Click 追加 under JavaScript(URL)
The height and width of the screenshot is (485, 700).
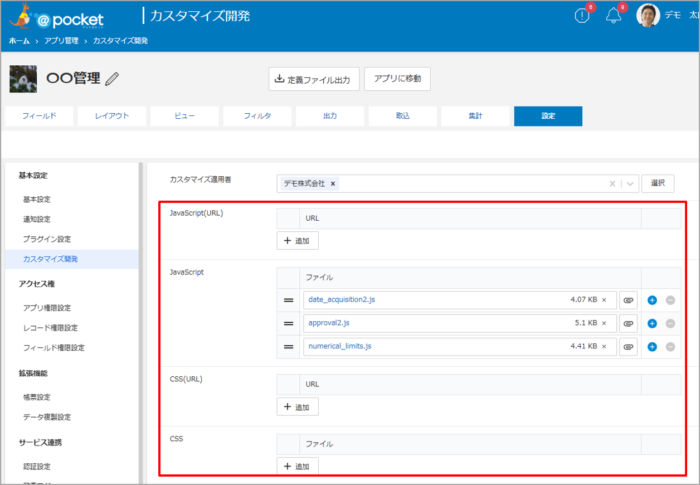[x=298, y=241]
